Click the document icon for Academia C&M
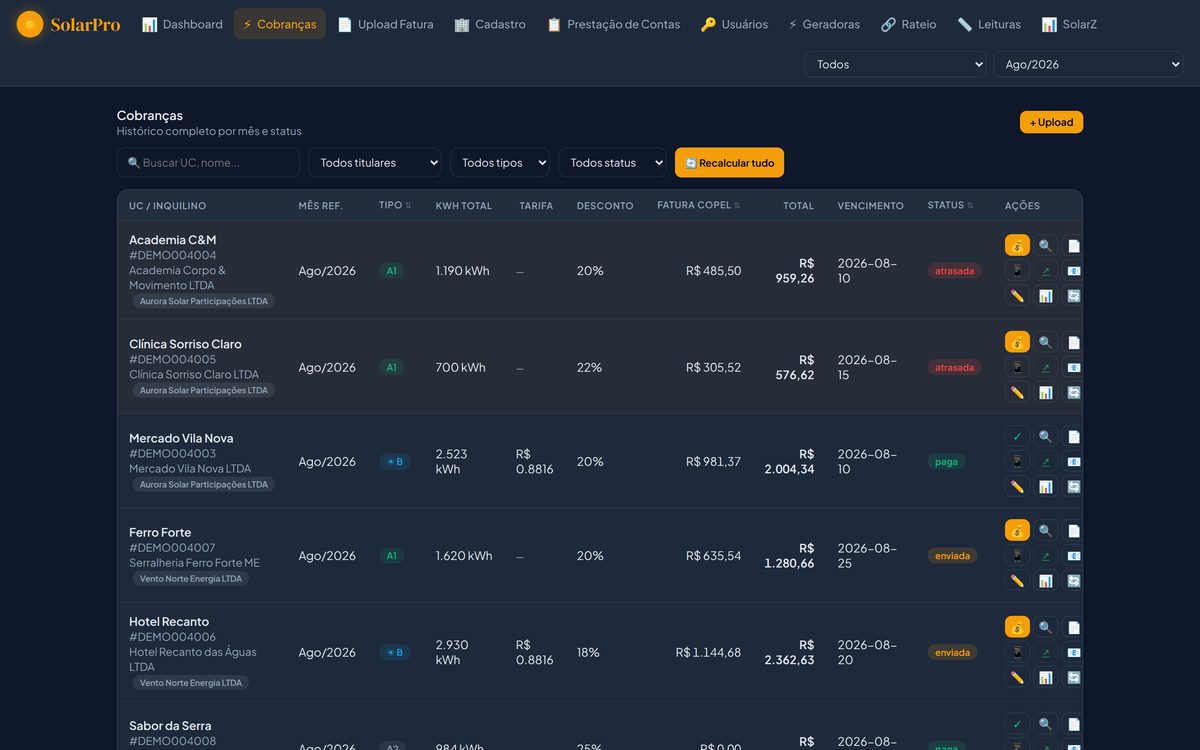The image size is (1200, 750). tap(1073, 245)
